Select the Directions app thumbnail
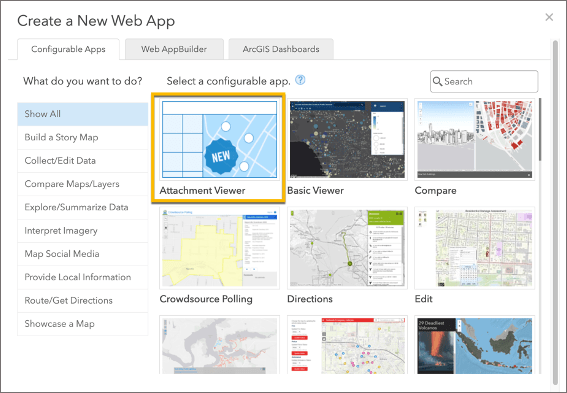 (347, 248)
